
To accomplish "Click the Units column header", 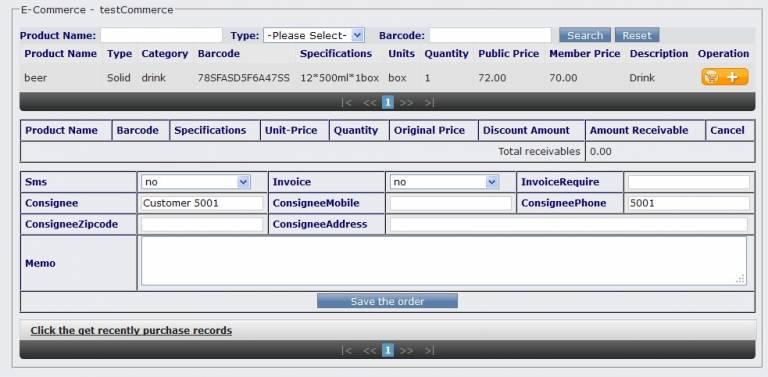I will pyautogui.click(x=401, y=53).
